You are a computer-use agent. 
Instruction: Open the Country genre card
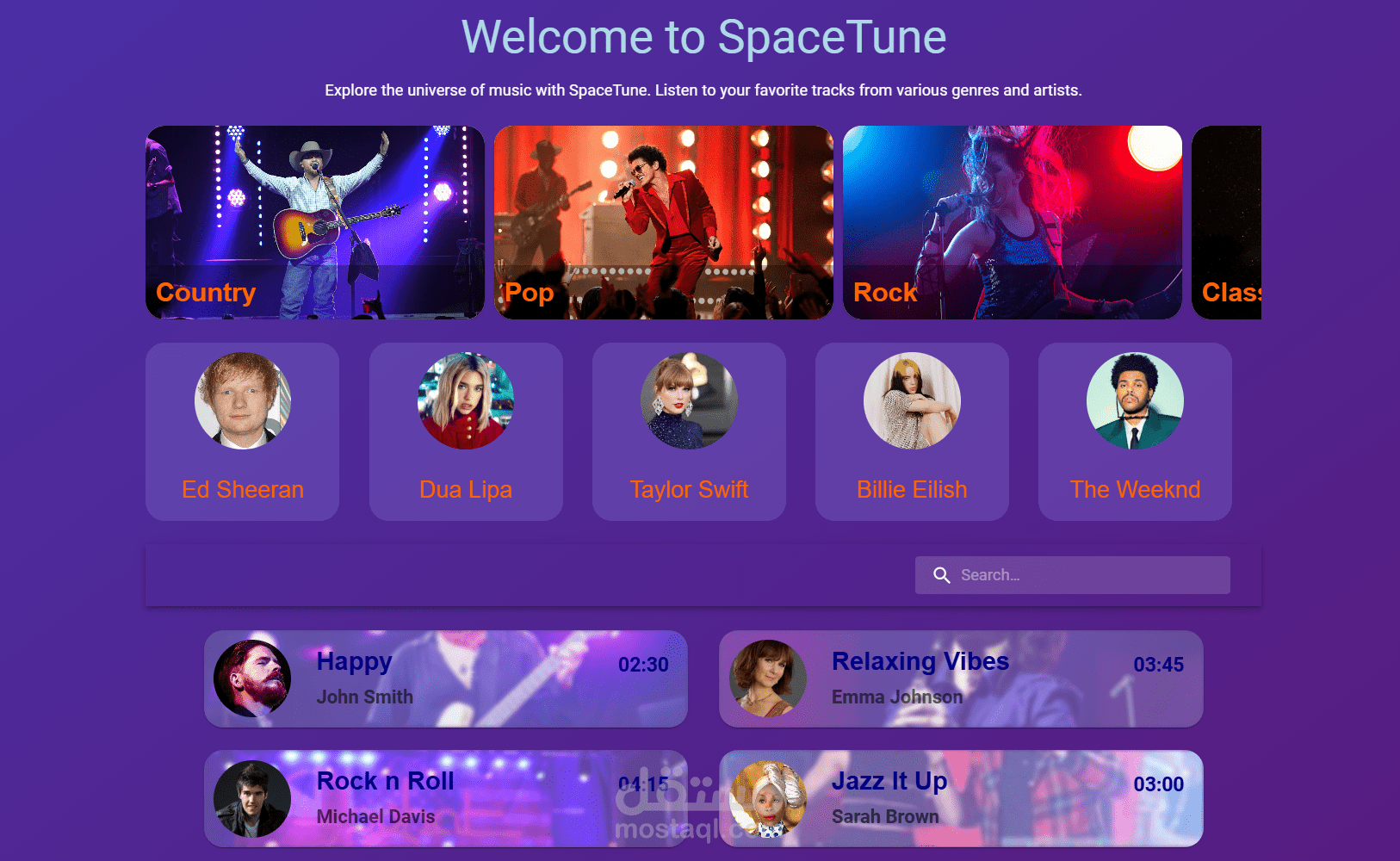tap(315, 222)
